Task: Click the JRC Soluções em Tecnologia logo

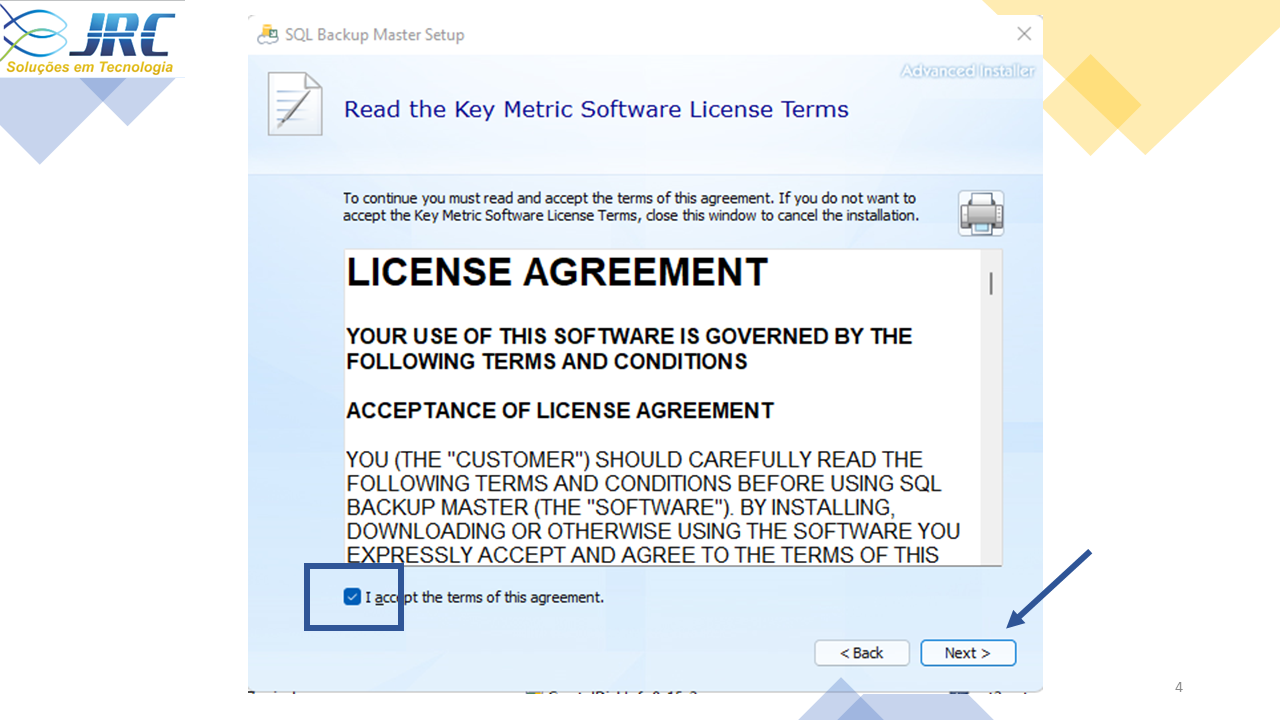Action: (x=90, y=40)
